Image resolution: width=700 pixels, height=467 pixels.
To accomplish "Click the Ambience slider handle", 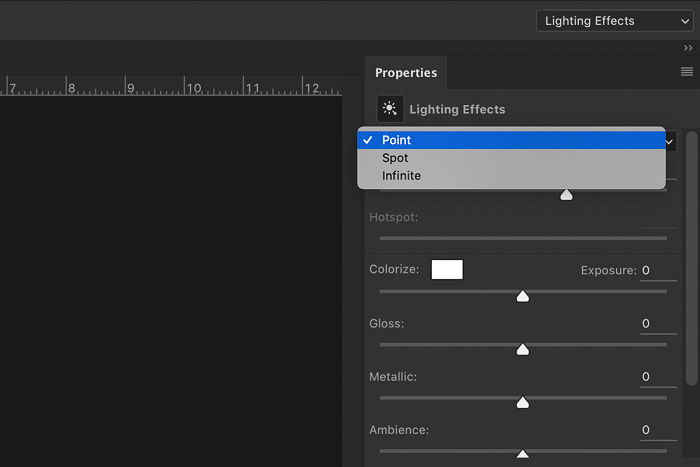I will 523,454.
